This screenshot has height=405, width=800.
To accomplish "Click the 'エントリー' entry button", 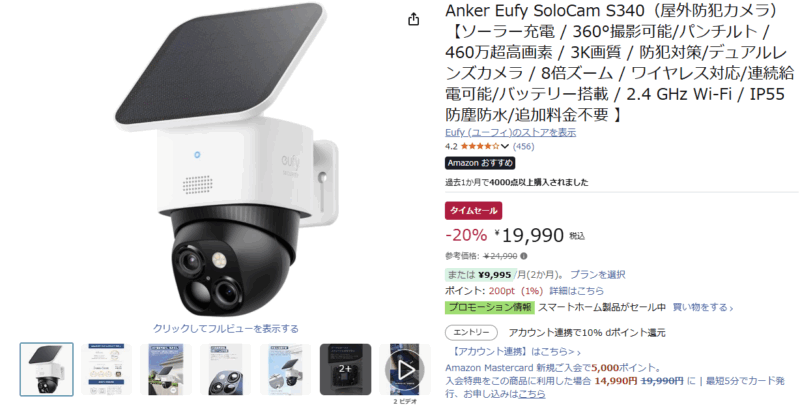I will pyautogui.click(x=471, y=333).
